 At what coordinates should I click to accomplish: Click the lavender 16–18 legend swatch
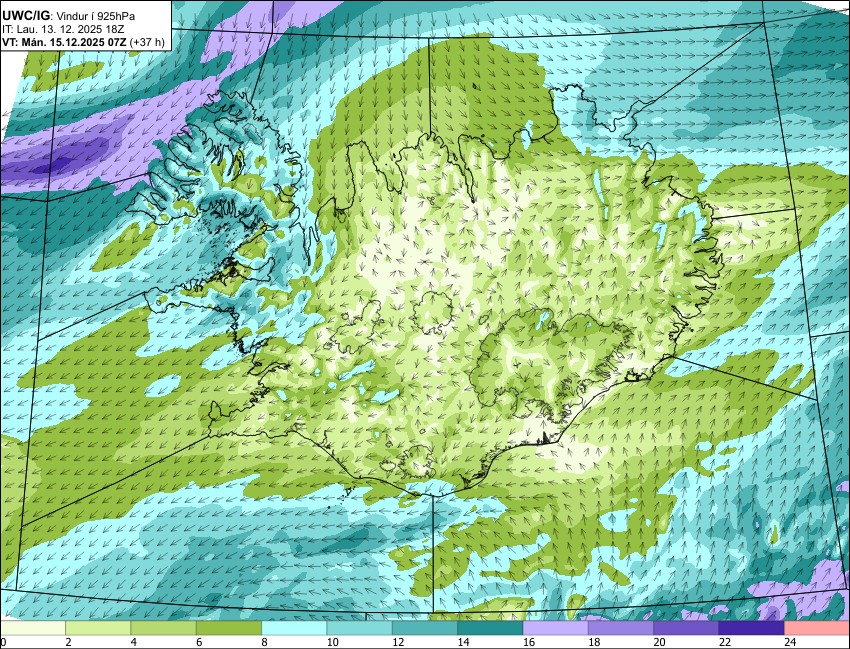coord(556,628)
